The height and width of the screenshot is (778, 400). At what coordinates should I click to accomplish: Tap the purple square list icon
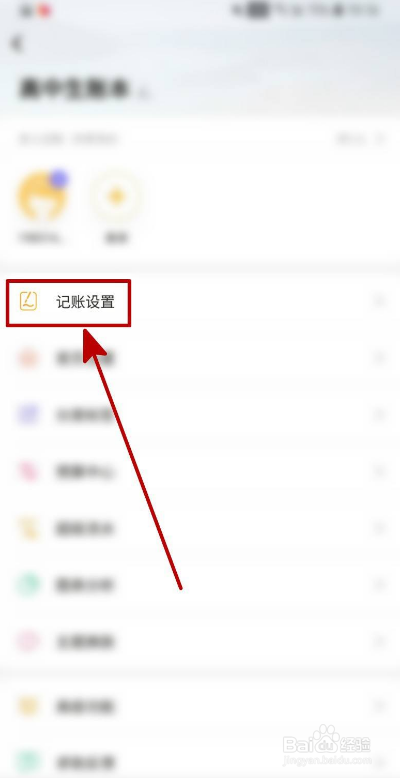click(28, 415)
